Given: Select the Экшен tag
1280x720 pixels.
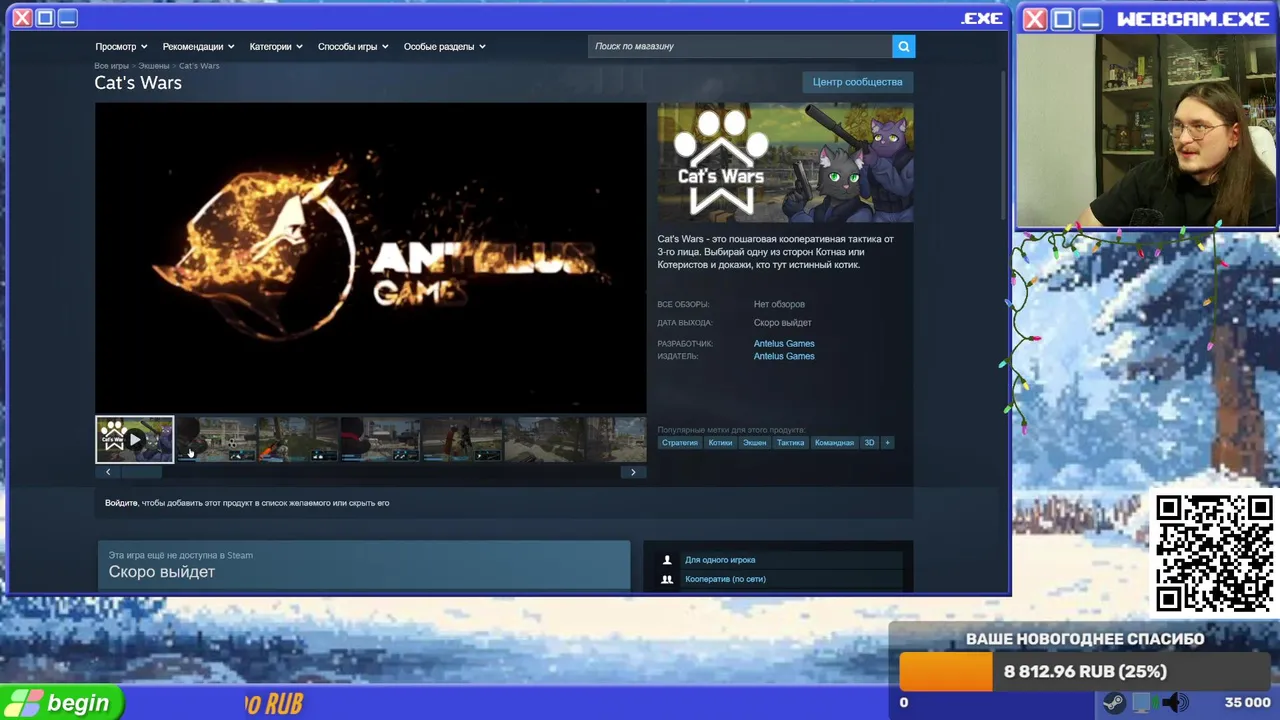Looking at the screenshot, I should coord(754,442).
